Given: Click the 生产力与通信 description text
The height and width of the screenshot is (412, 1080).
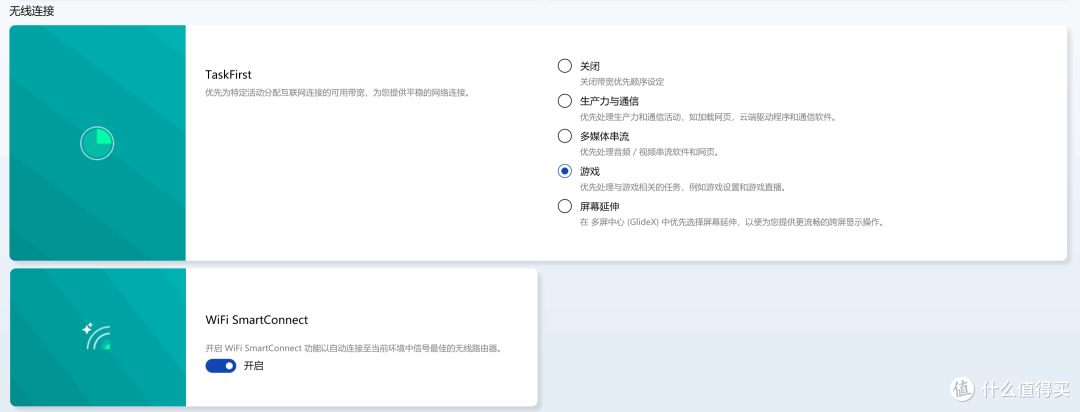Looking at the screenshot, I should click(708, 117).
